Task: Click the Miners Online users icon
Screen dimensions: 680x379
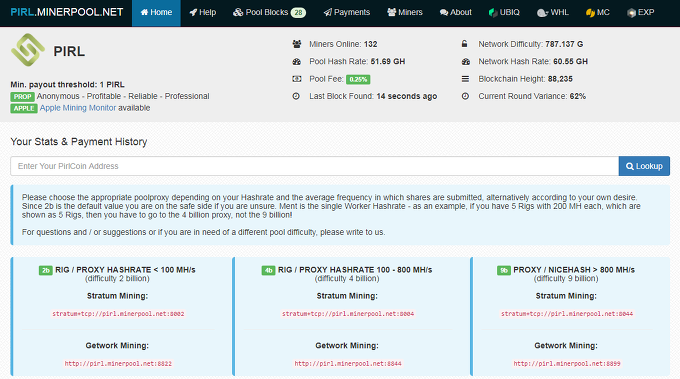Action: click(x=297, y=44)
